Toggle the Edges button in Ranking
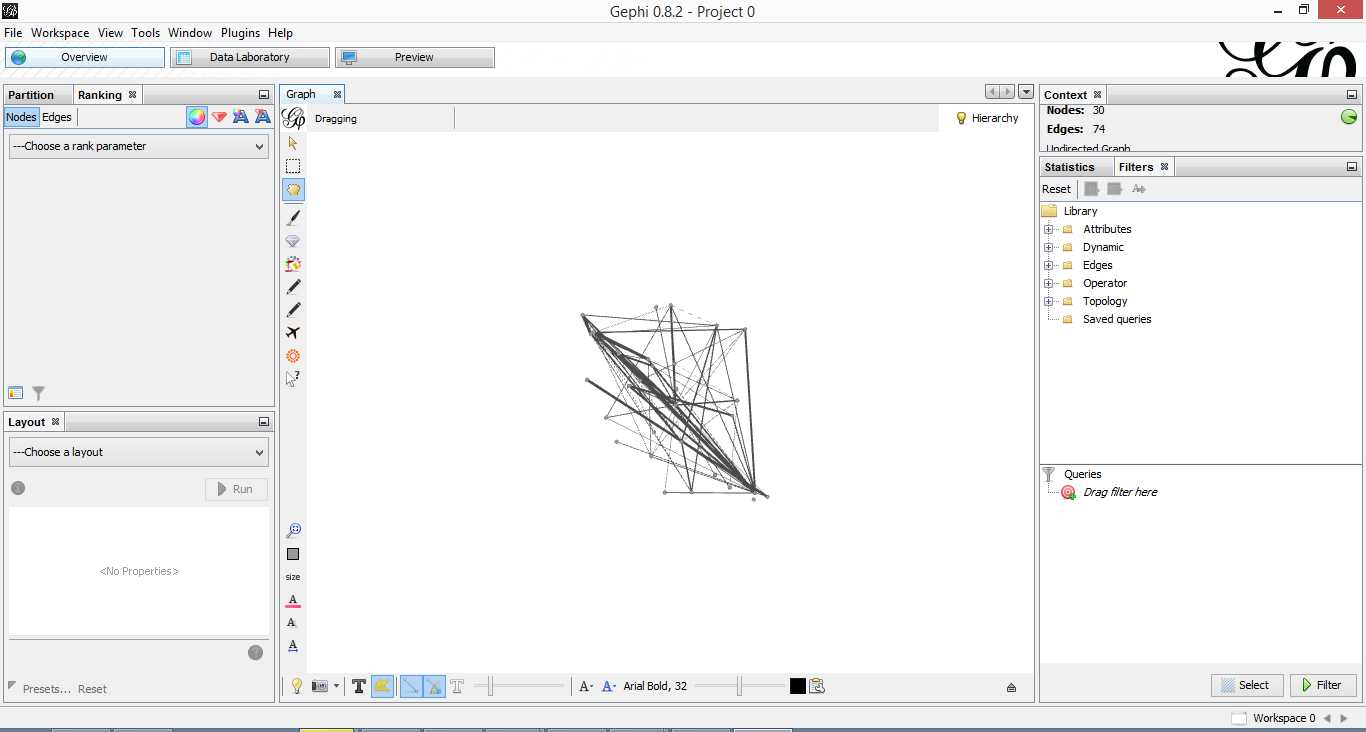Image resolution: width=1366 pixels, height=732 pixels. coord(57,117)
